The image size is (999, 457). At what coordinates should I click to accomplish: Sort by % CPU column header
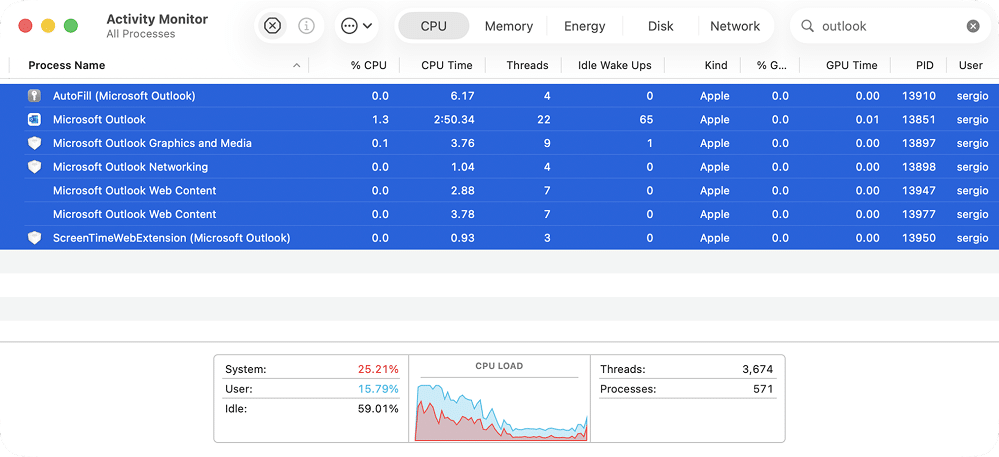(368, 65)
